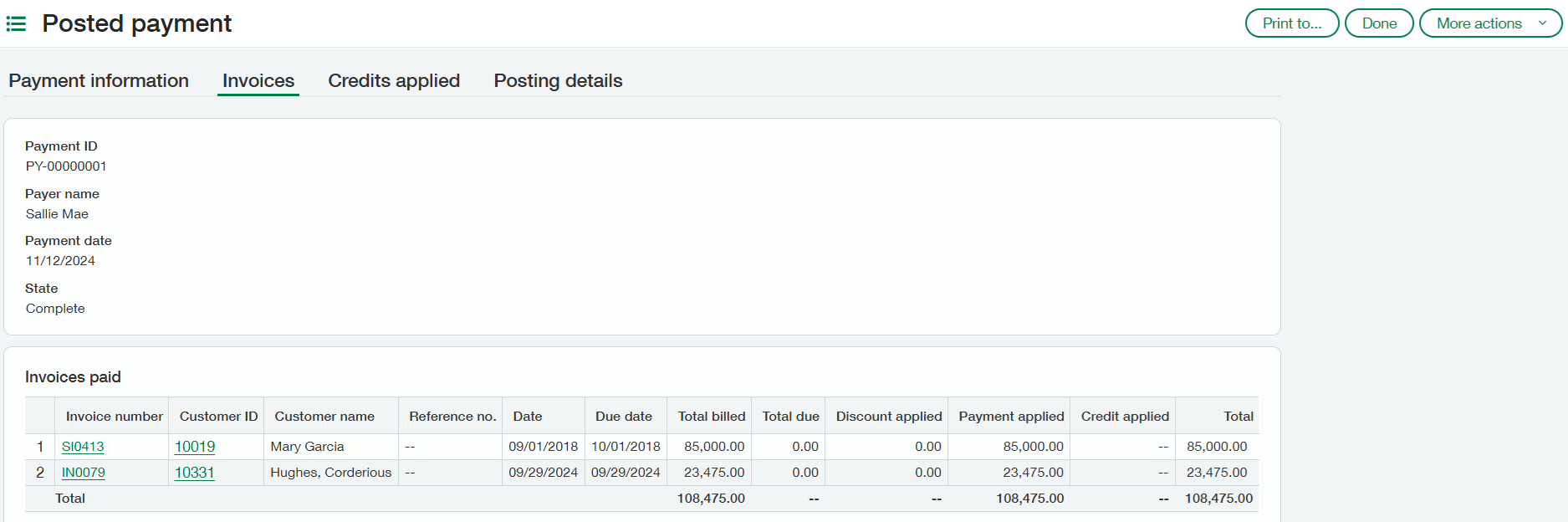Click the Total billed column header
The height and width of the screenshot is (522, 1568).
[x=711, y=417]
